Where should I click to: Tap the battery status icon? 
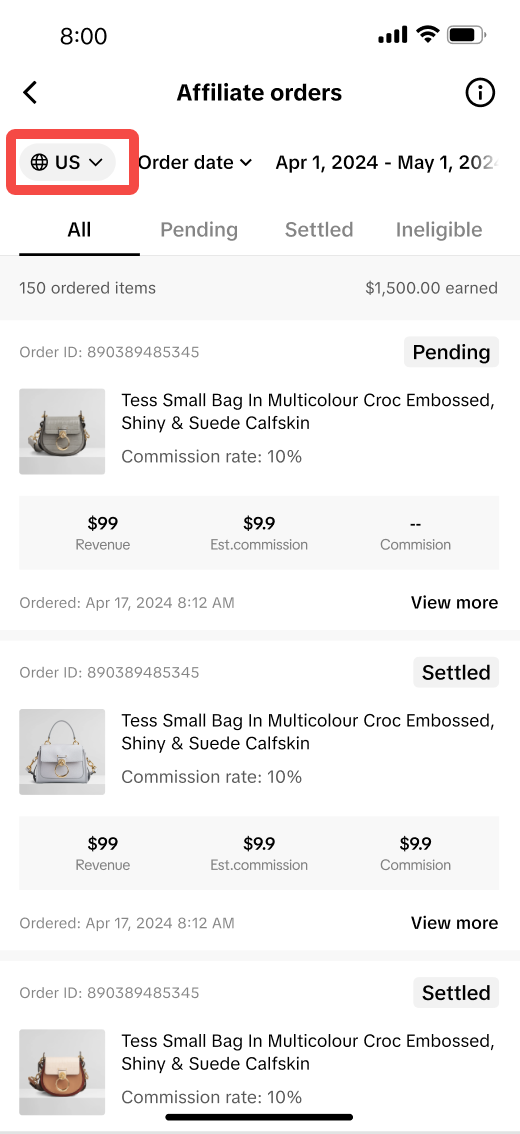click(x=466, y=35)
